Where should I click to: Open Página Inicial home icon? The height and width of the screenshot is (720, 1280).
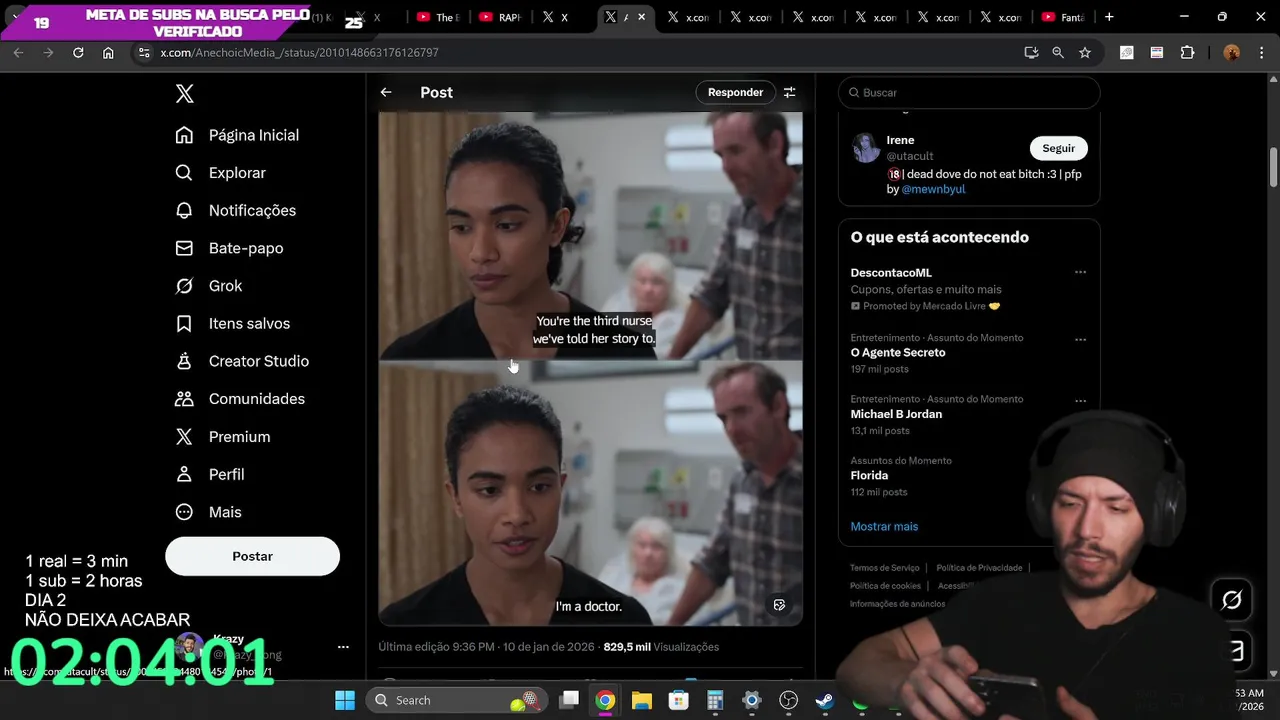184,135
